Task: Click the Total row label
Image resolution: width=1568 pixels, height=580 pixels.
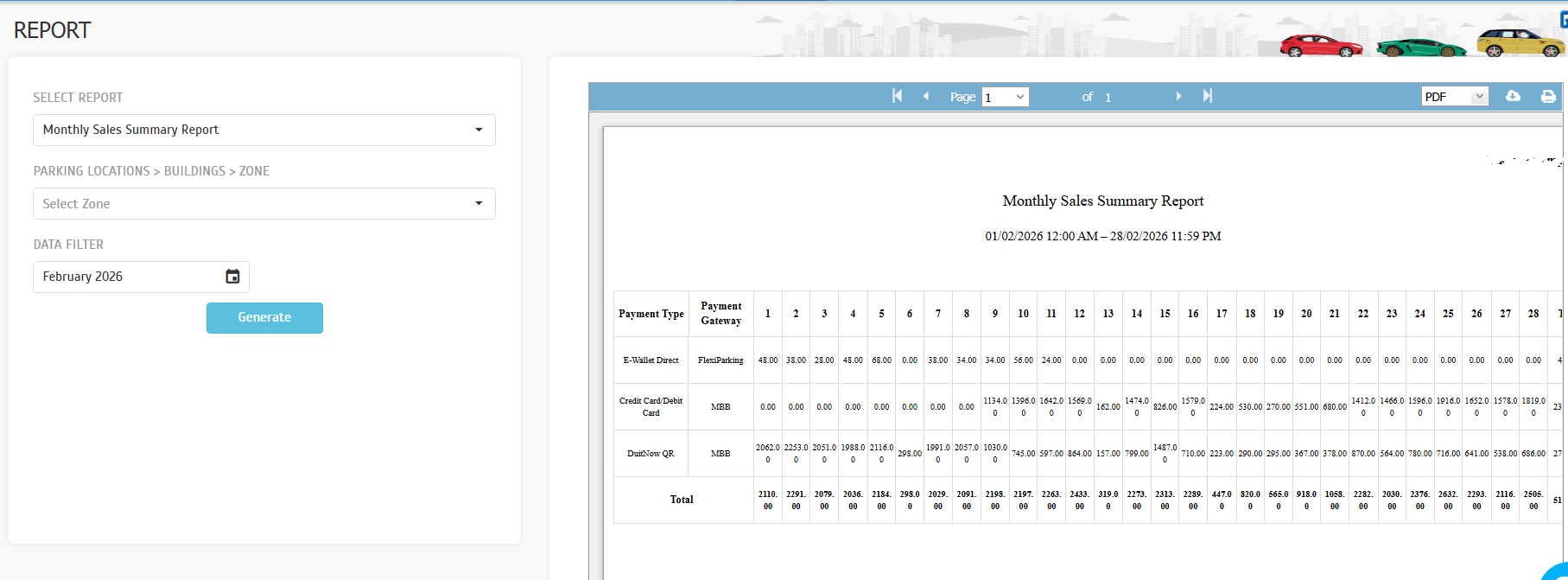Action: coord(682,500)
